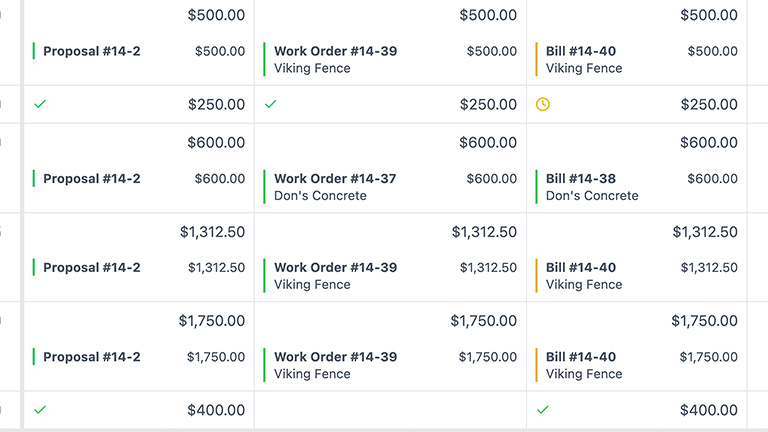Click the green checkmark in the Proposal column's $250.00 row

coord(40,104)
